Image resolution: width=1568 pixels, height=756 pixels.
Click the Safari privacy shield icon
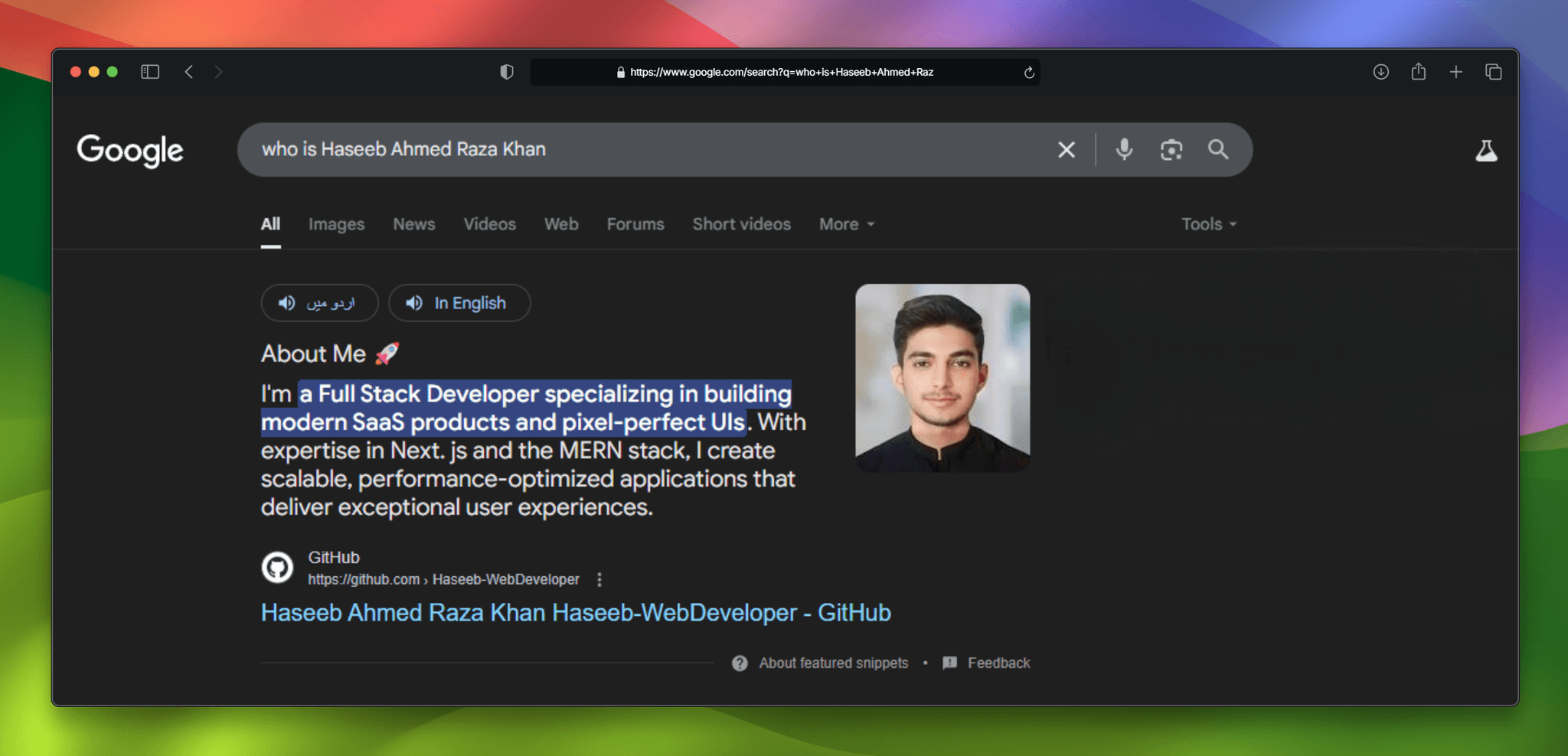(506, 72)
